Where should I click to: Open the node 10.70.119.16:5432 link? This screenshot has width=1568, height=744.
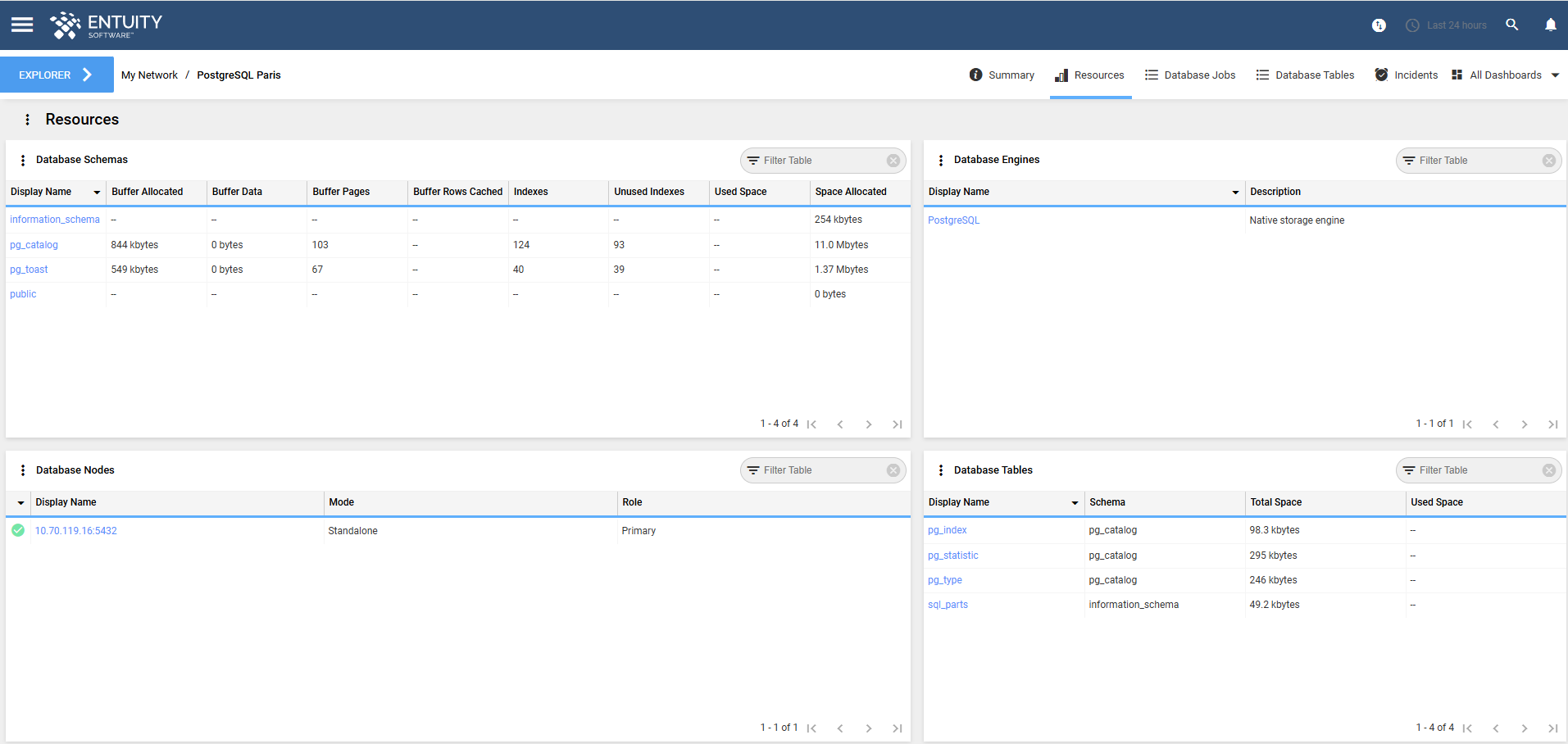point(76,531)
